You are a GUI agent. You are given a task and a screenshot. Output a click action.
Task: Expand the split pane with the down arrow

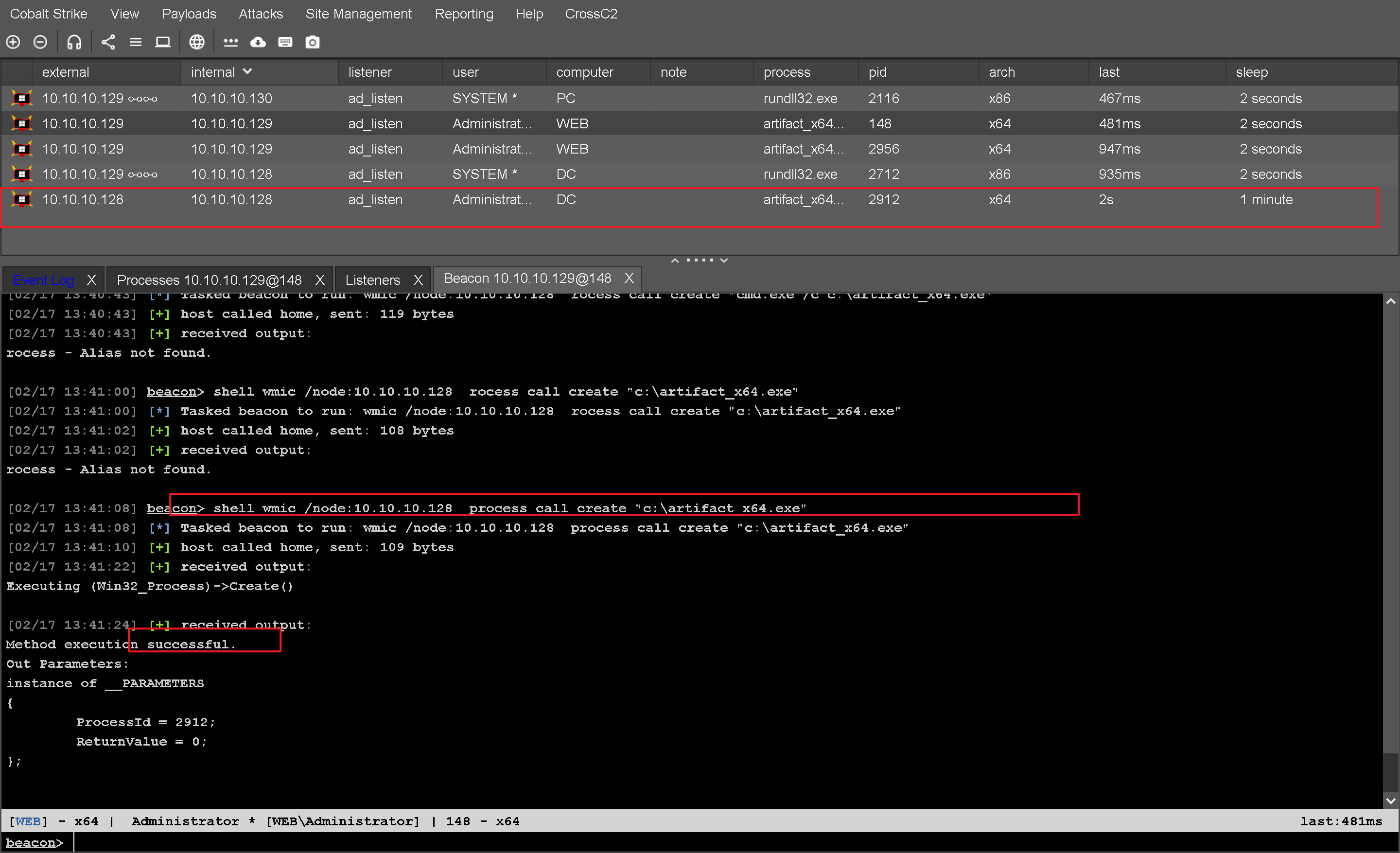click(723, 260)
